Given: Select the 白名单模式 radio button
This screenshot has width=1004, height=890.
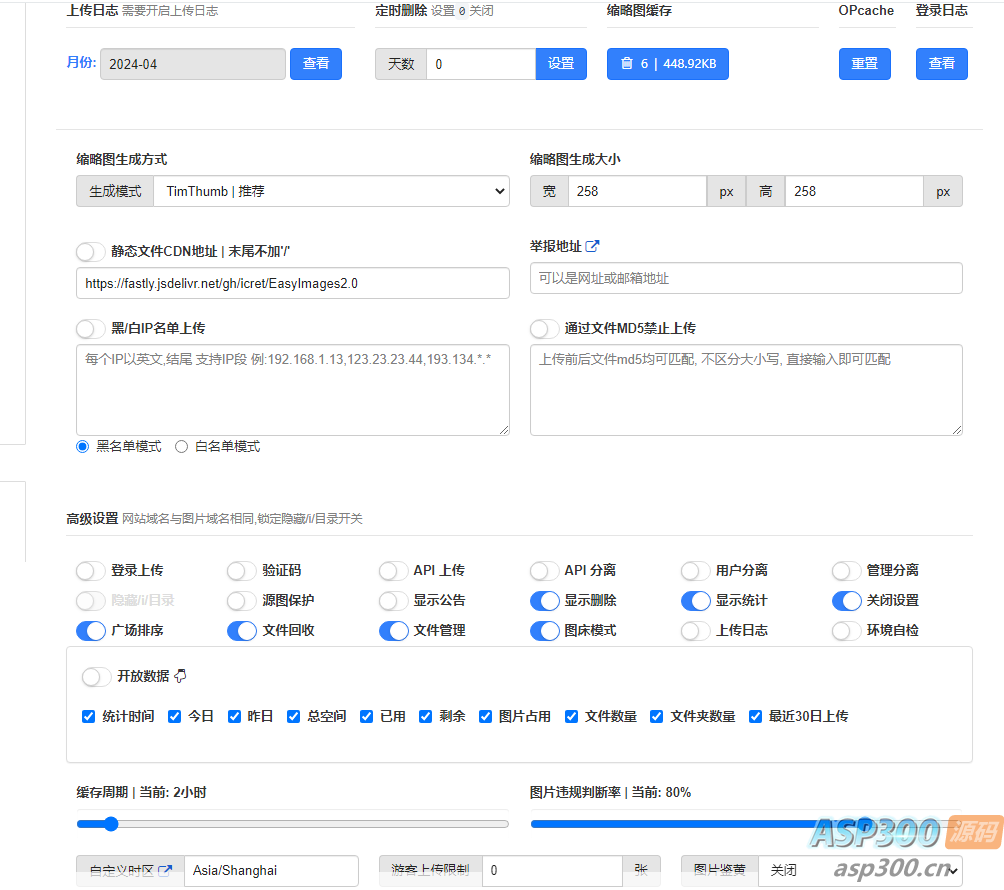Looking at the screenshot, I should [x=181, y=447].
